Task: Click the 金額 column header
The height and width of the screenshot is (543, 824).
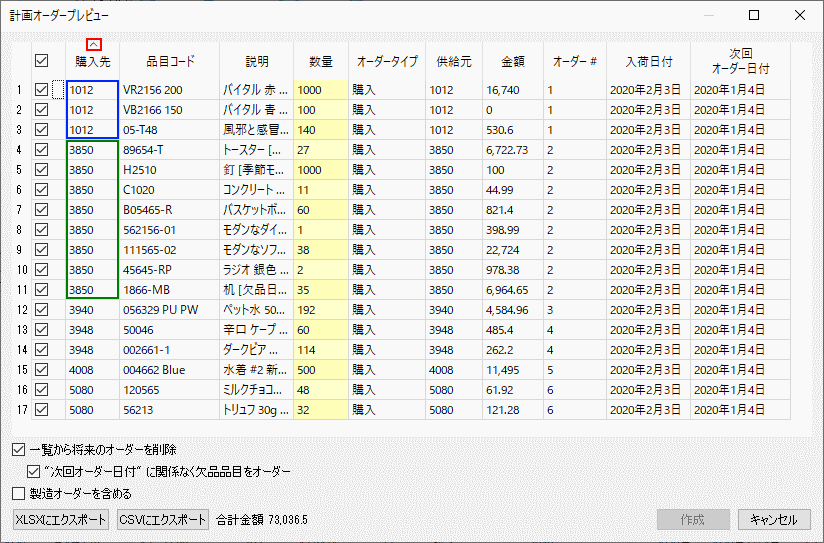Action: [512, 61]
